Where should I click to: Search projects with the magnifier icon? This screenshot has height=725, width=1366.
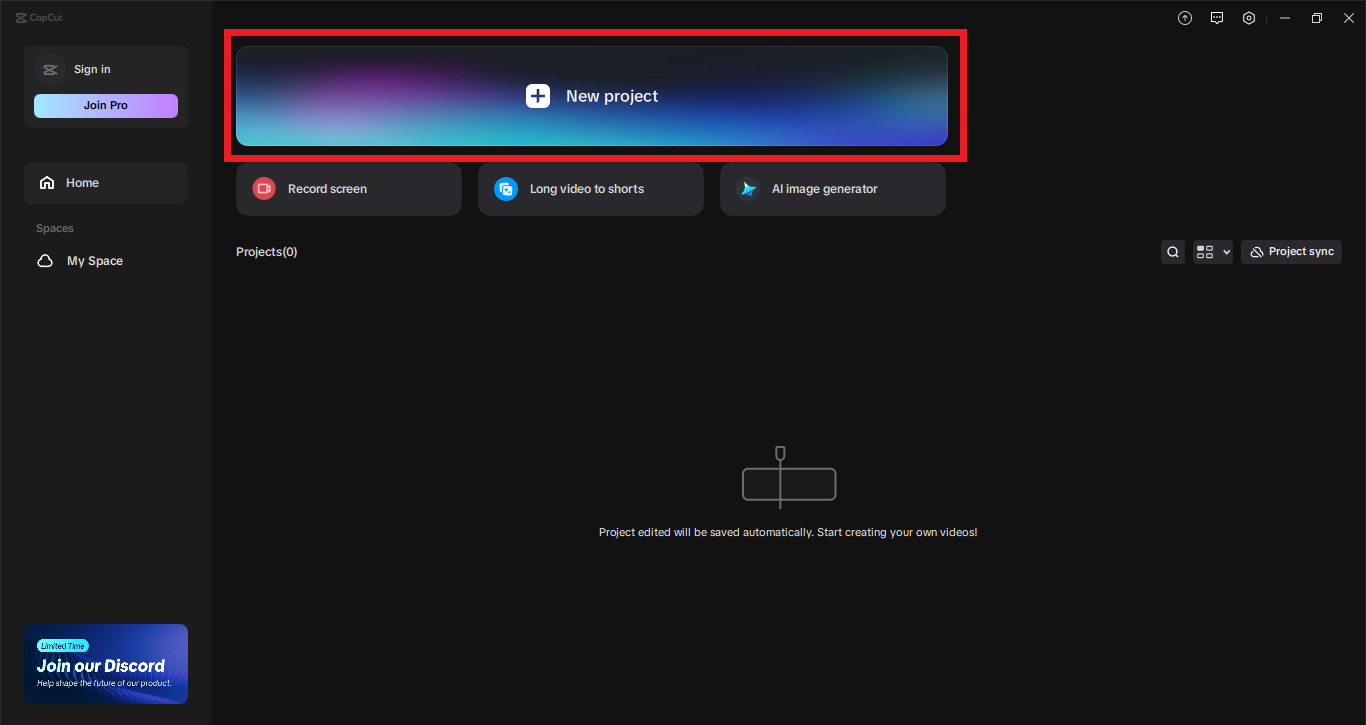coord(1173,252)
